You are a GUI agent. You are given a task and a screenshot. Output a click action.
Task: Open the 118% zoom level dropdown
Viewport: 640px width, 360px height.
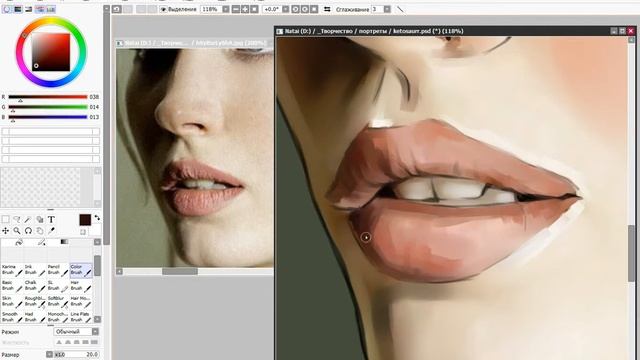225,9
